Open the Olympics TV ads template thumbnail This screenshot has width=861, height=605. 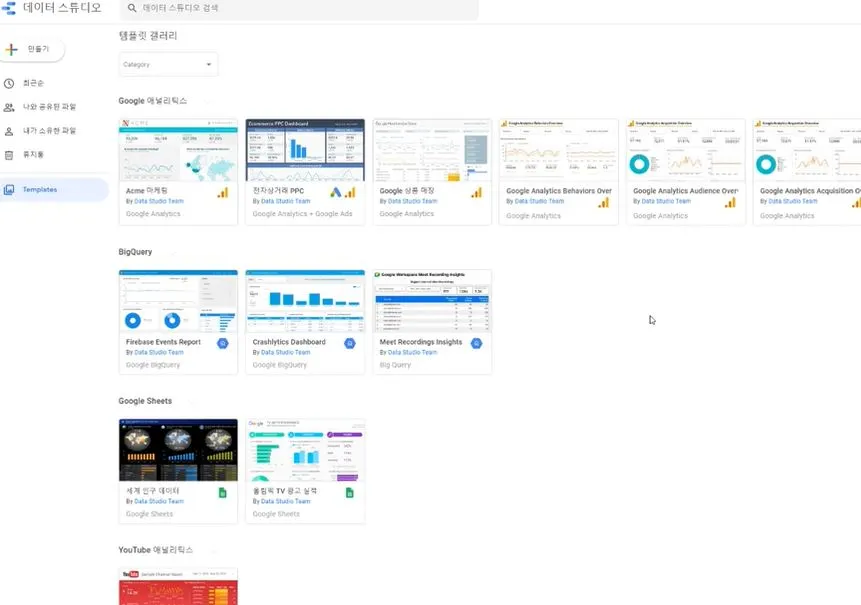tap(305, 450)
